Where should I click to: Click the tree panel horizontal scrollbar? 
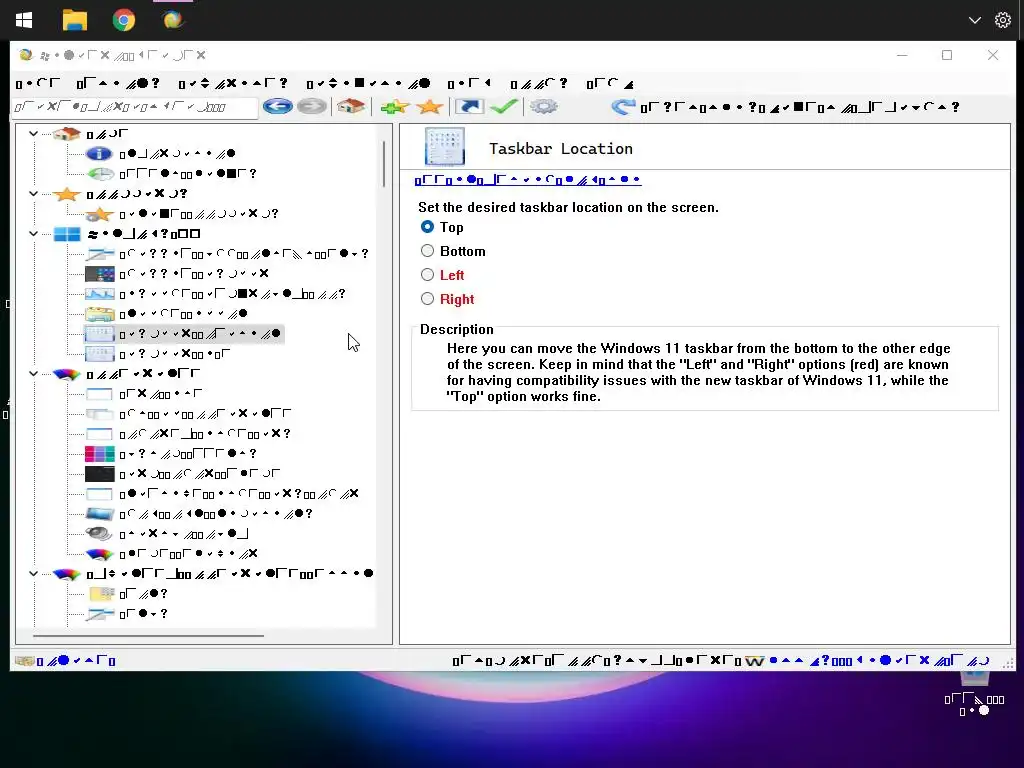pyautogui.click(x=148, y=635)
